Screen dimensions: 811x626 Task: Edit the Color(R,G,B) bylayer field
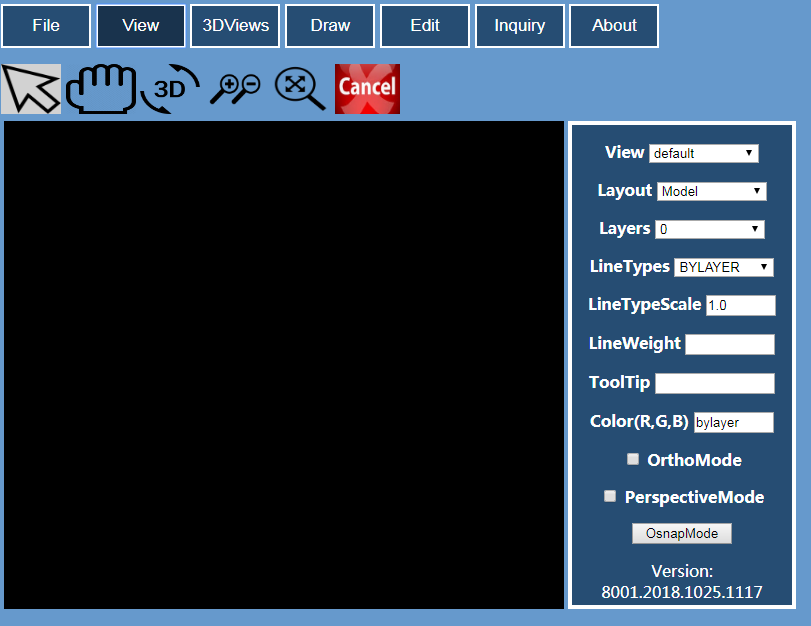tap(733, 422)
